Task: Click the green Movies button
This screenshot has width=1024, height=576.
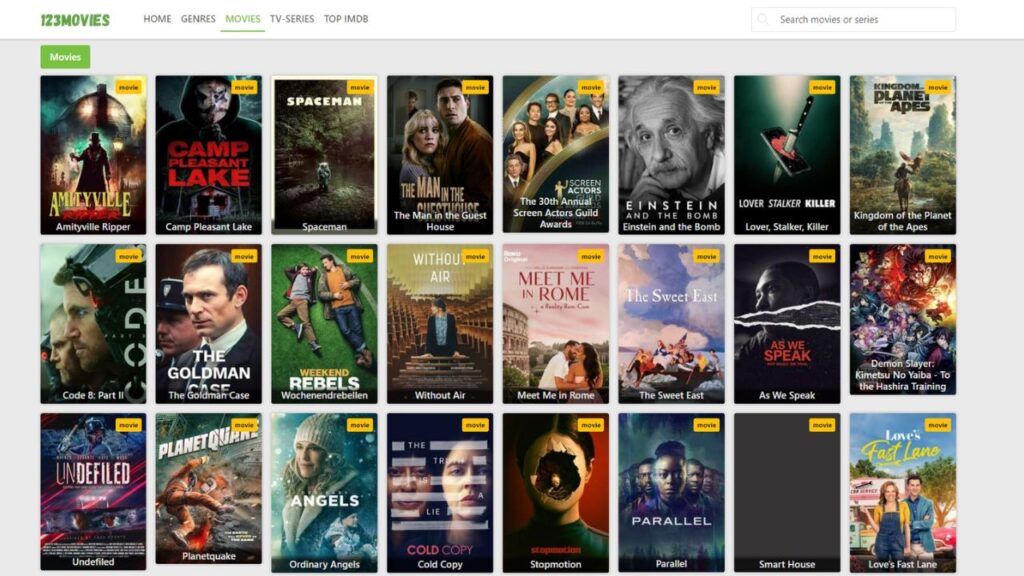Action: click(x=64, y=57)
